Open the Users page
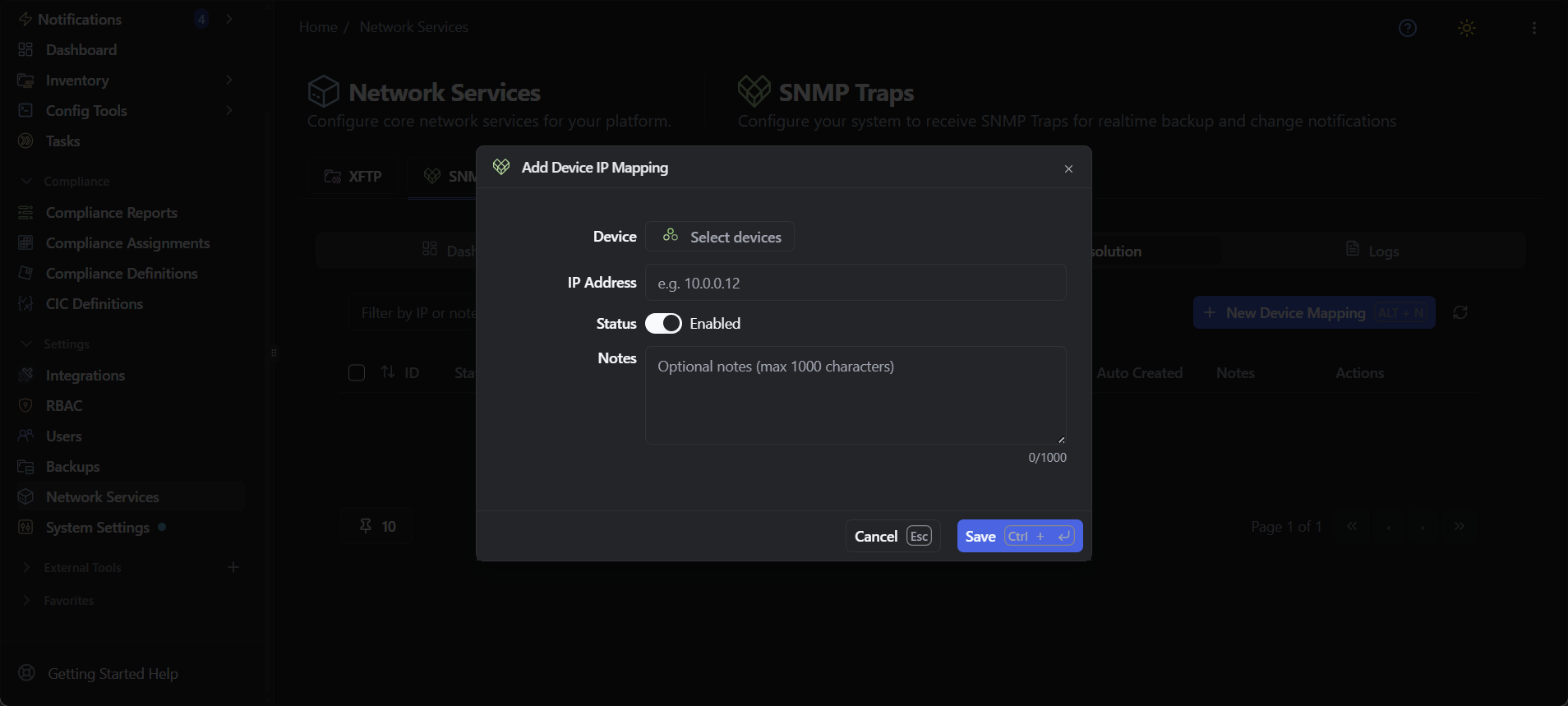 tap(63, 436)
